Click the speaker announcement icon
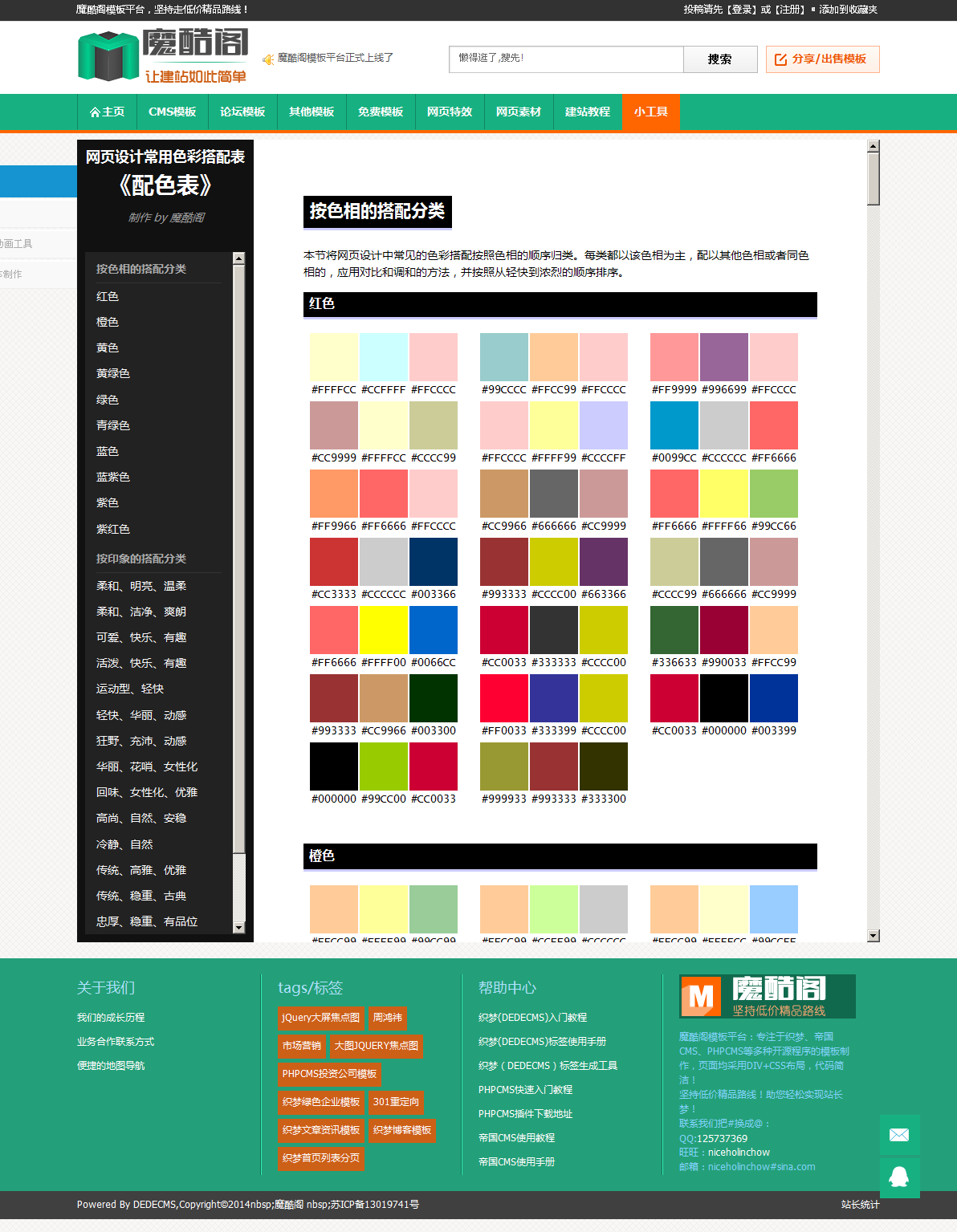 tap(268, 59)
